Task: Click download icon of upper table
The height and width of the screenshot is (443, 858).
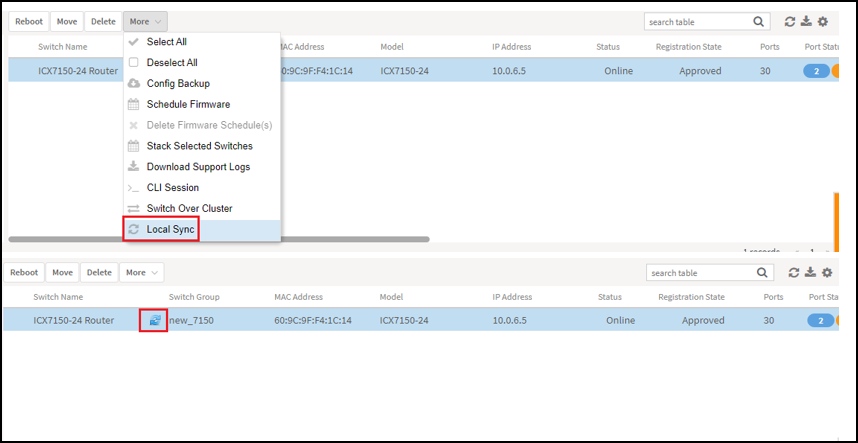Action: [806, 22]
